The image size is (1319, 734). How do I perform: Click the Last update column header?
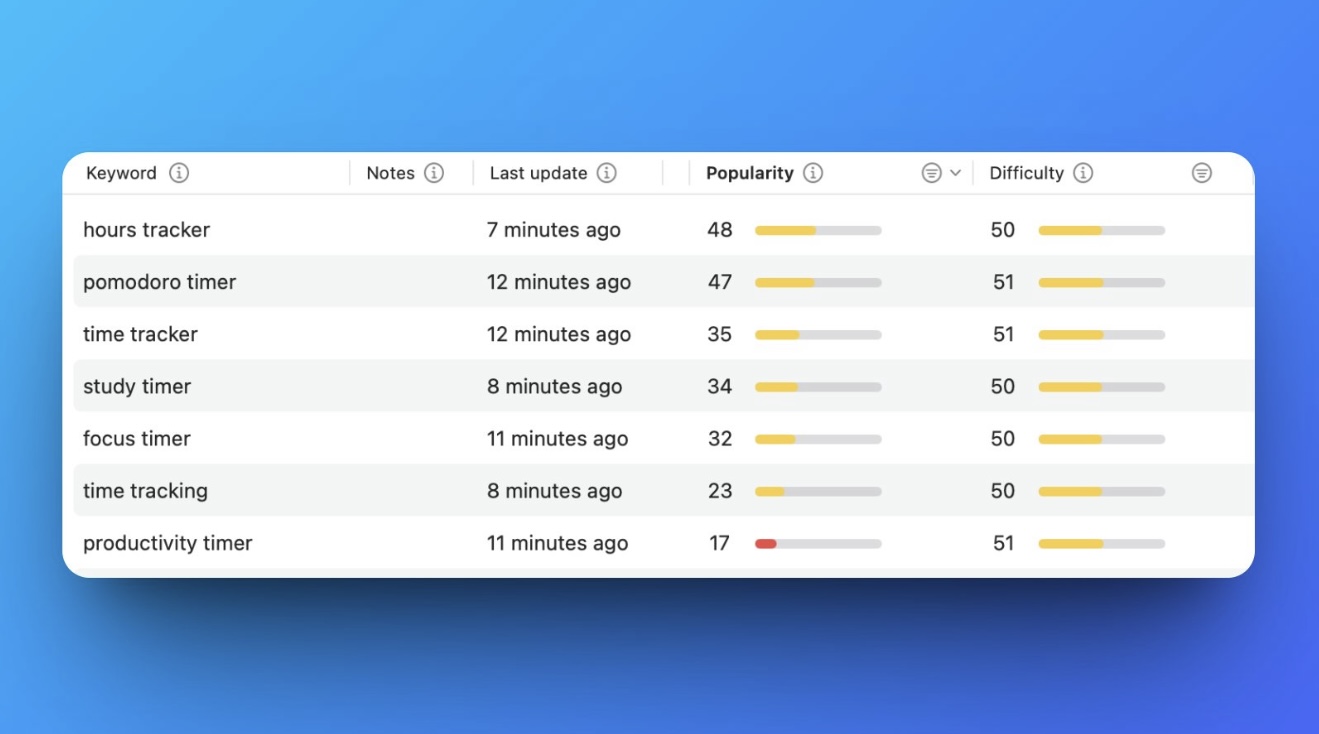coord(538,173)
